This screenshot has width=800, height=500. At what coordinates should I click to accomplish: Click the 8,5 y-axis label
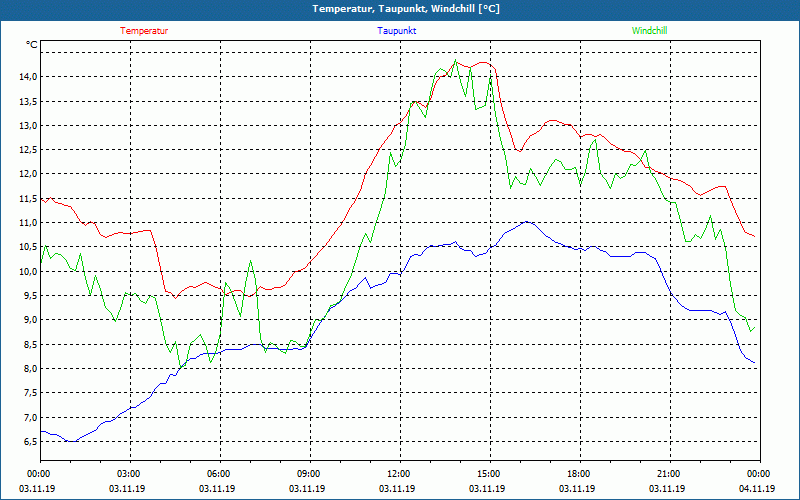click(x=30, y=344)
